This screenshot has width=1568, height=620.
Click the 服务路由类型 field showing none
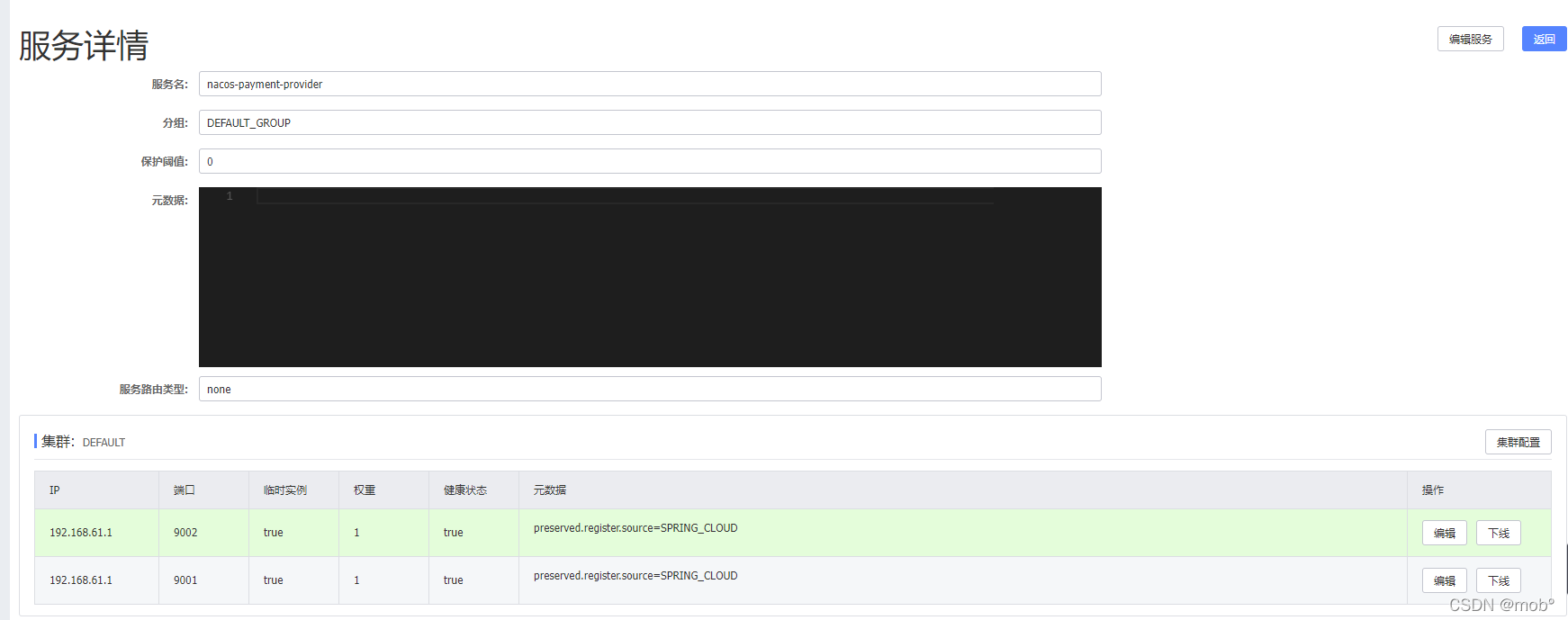[x=650, y=389]
